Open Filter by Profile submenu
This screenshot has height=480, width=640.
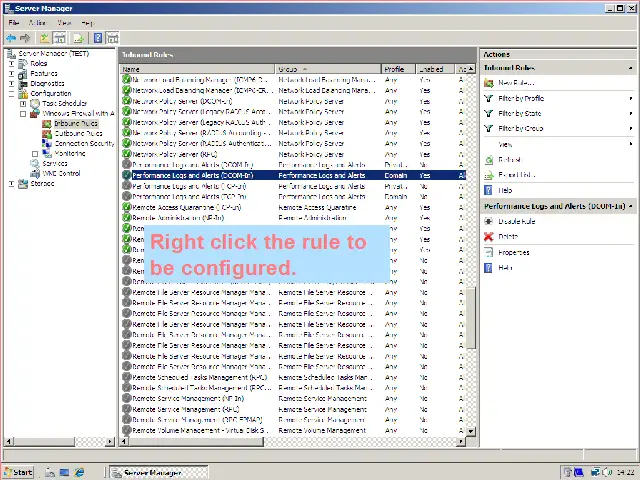(631, 98)
